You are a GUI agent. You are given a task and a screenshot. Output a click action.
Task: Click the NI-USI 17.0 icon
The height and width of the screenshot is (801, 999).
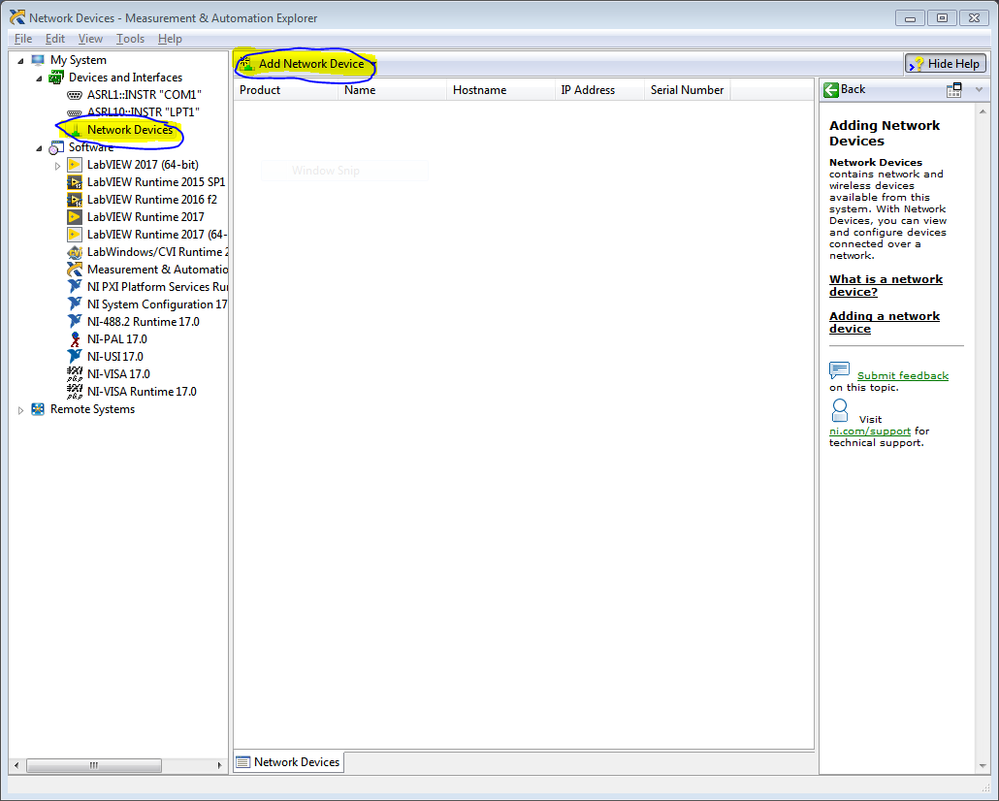75,357
